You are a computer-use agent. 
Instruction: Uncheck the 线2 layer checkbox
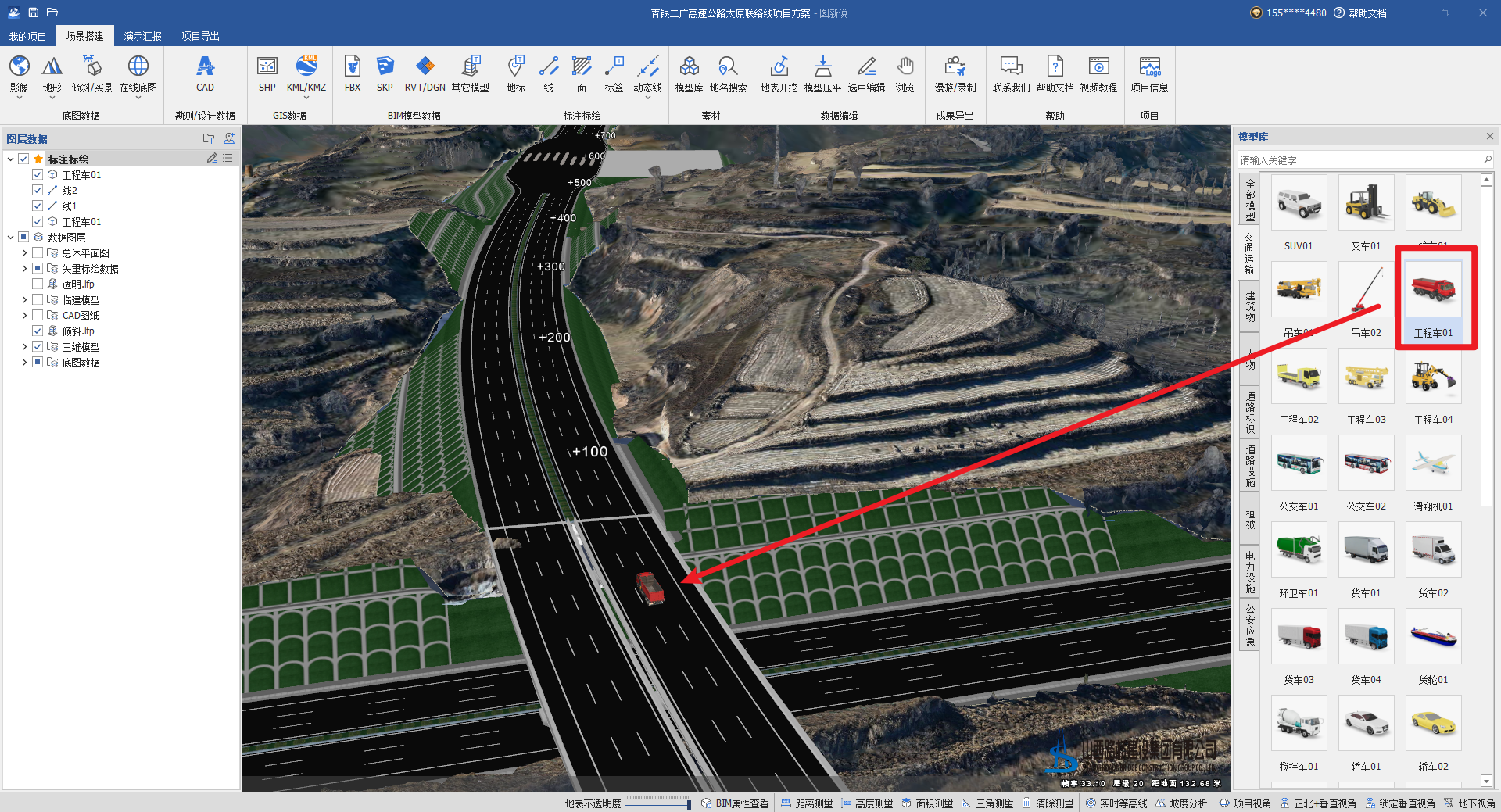(38, 191)
